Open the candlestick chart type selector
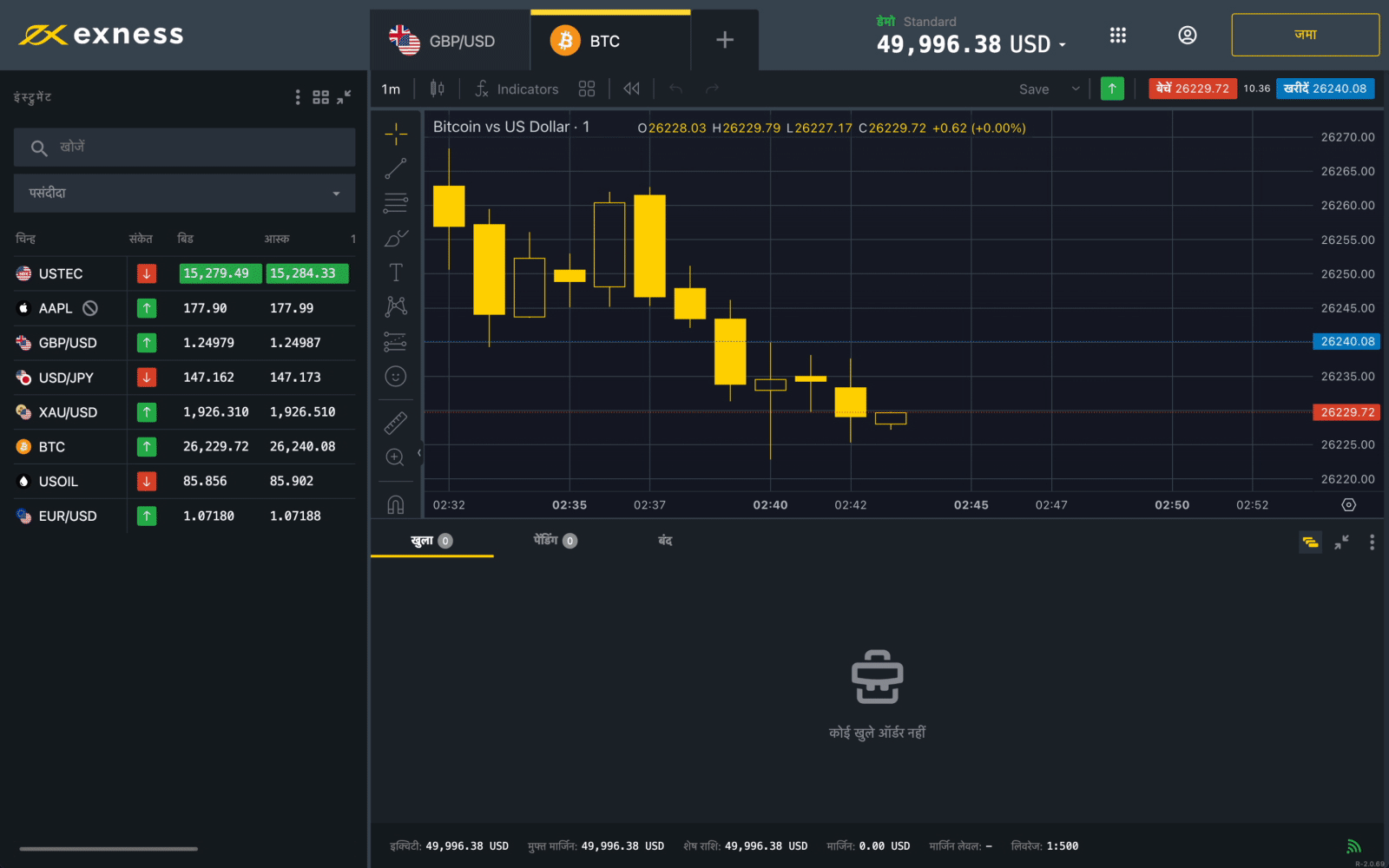The width and height of the screenshot is (1389, 868). coord(438,89)
